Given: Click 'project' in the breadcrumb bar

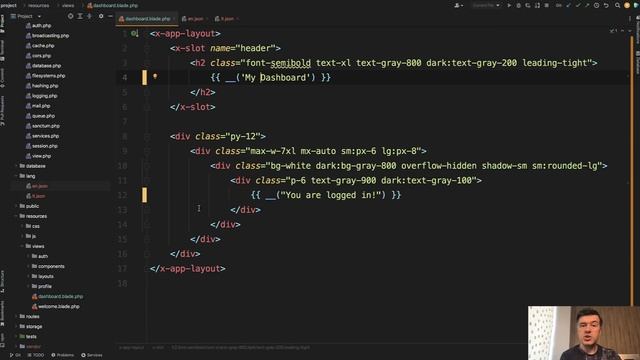Looking at the screenshot, I should (9, 5).
